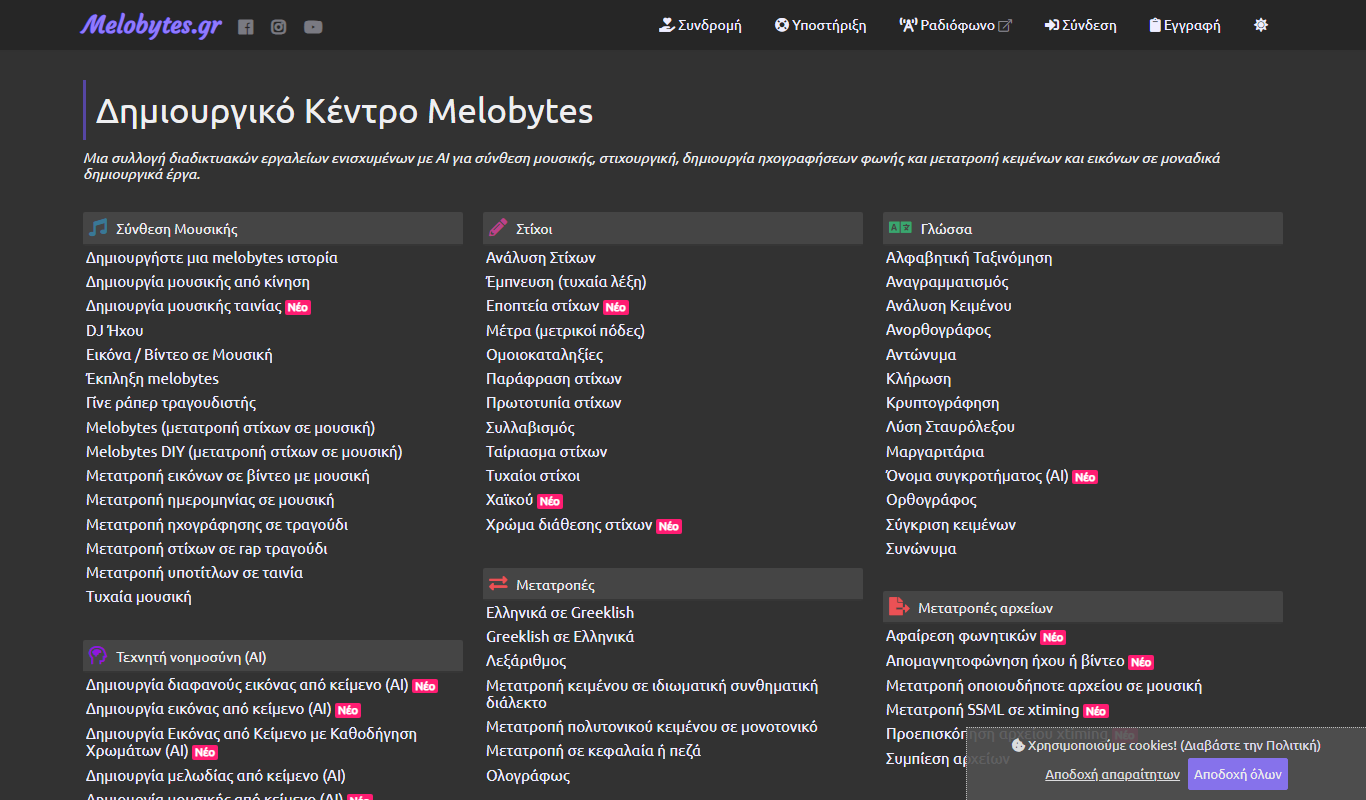Click the AI head icon beside Τεχνητή νοημοσύνη
This screenshot has height=800, width=1366.
coord(98,656)
